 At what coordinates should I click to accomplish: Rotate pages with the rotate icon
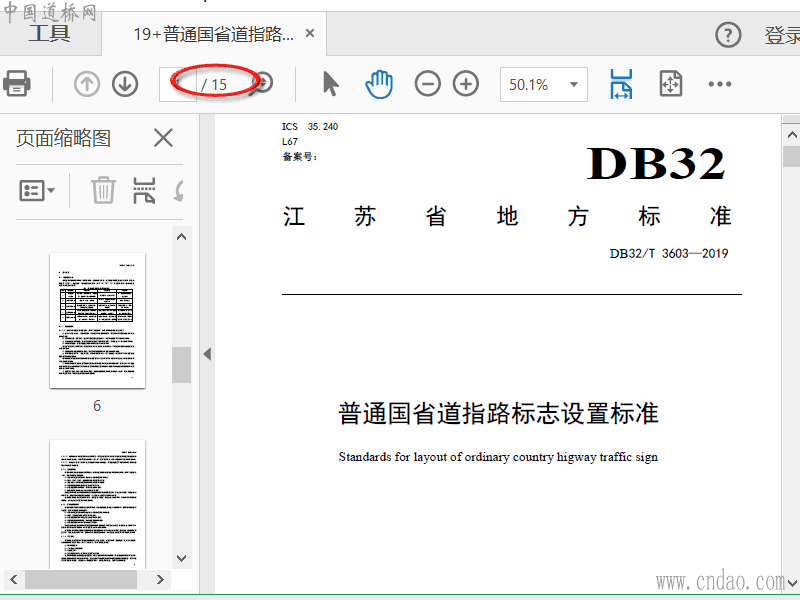pyautogui.click(x=179, y=191)
